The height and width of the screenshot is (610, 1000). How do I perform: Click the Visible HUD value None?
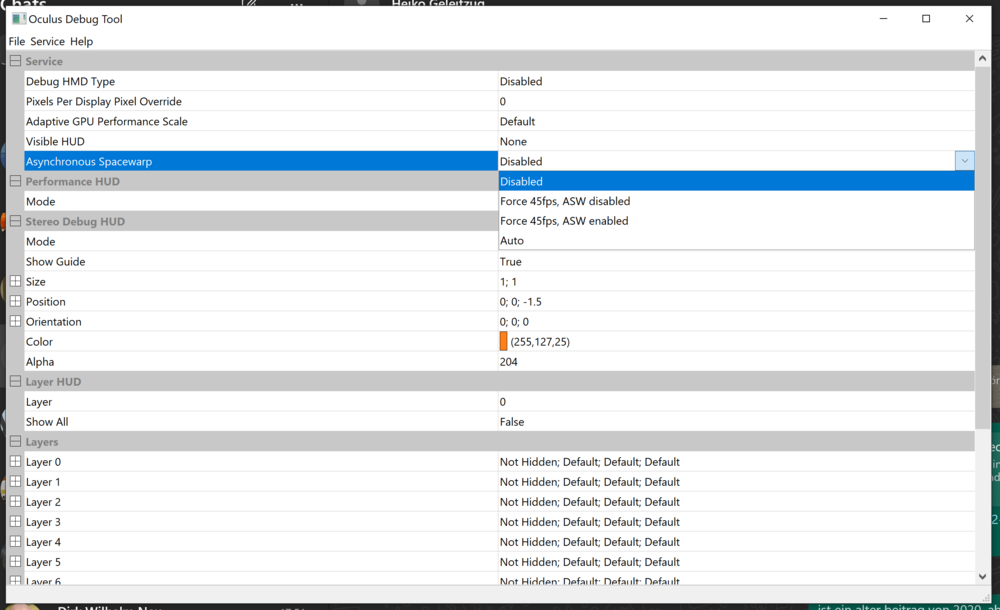[x=513, y=142]
